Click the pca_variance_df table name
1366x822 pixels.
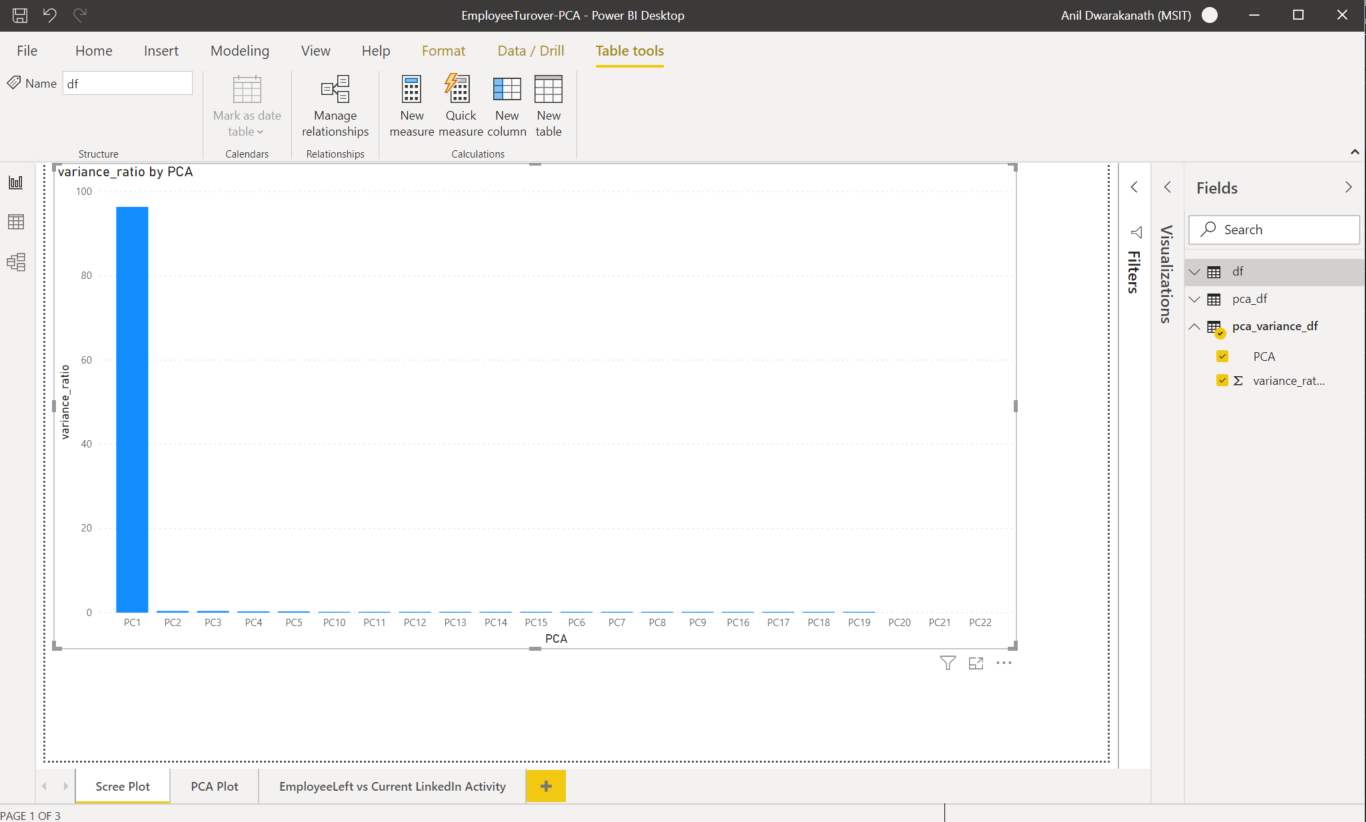pyautogui.click(x=1275, y=326)
